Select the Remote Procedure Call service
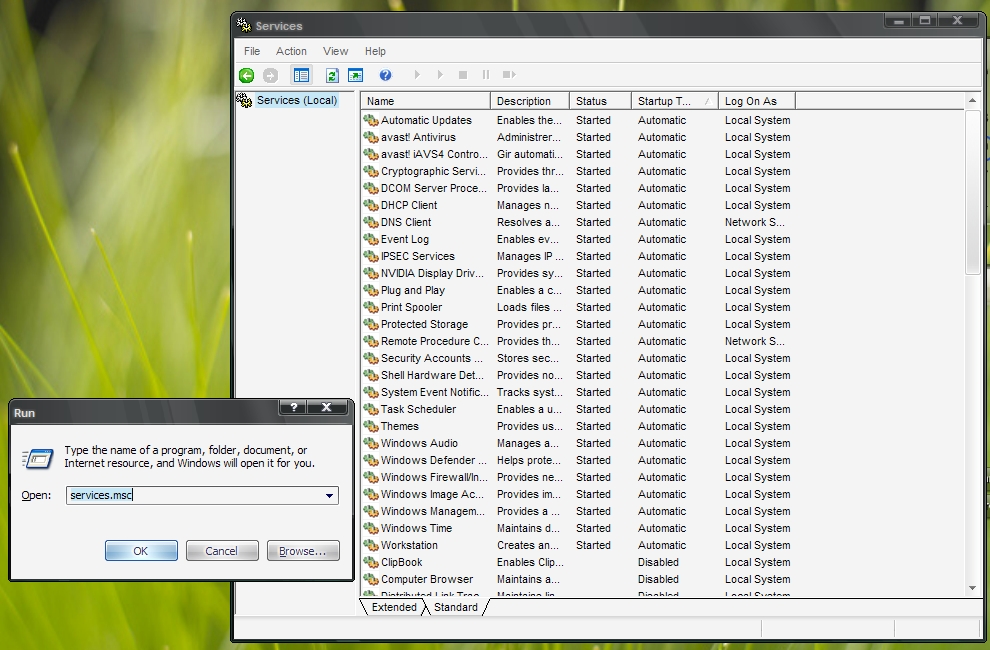This screenshot has width=990, height=650. tap(578, 341)
